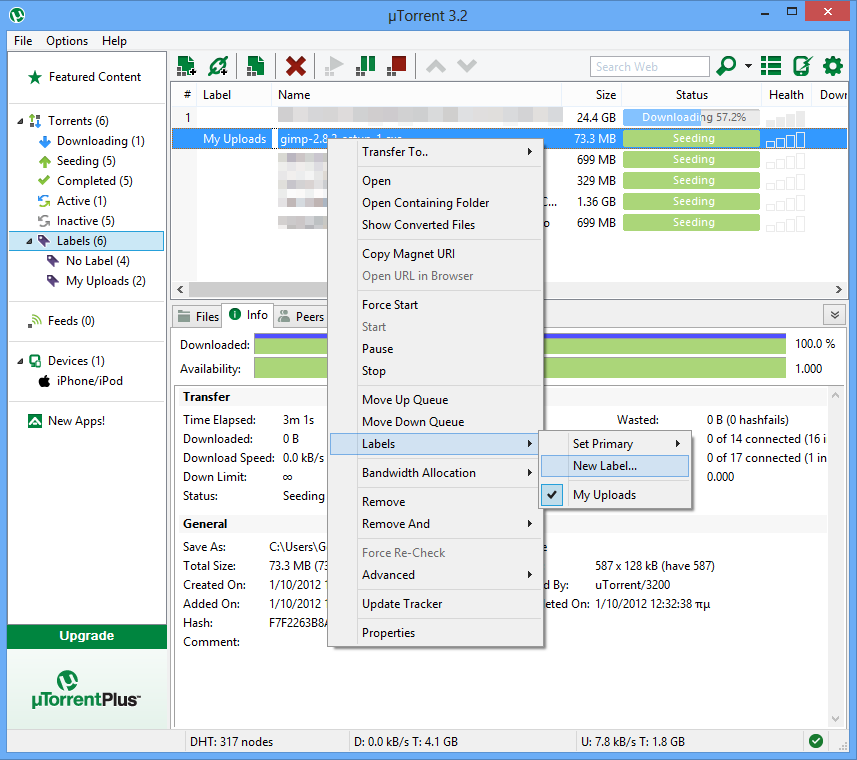The height and width of the screenshot is (760, 857).
Task: Select the Inactive (5) category
Action: [85, 221]
